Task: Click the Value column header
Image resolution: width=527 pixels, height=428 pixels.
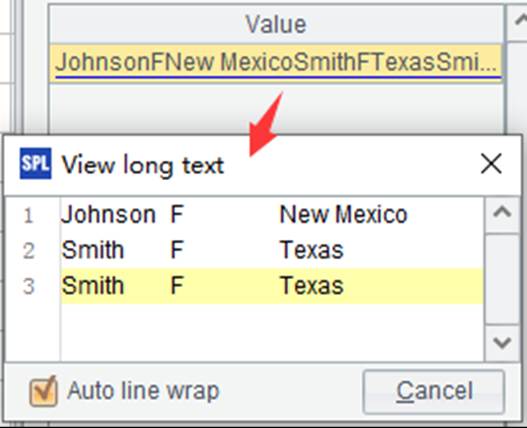Action: coord(276,24)
